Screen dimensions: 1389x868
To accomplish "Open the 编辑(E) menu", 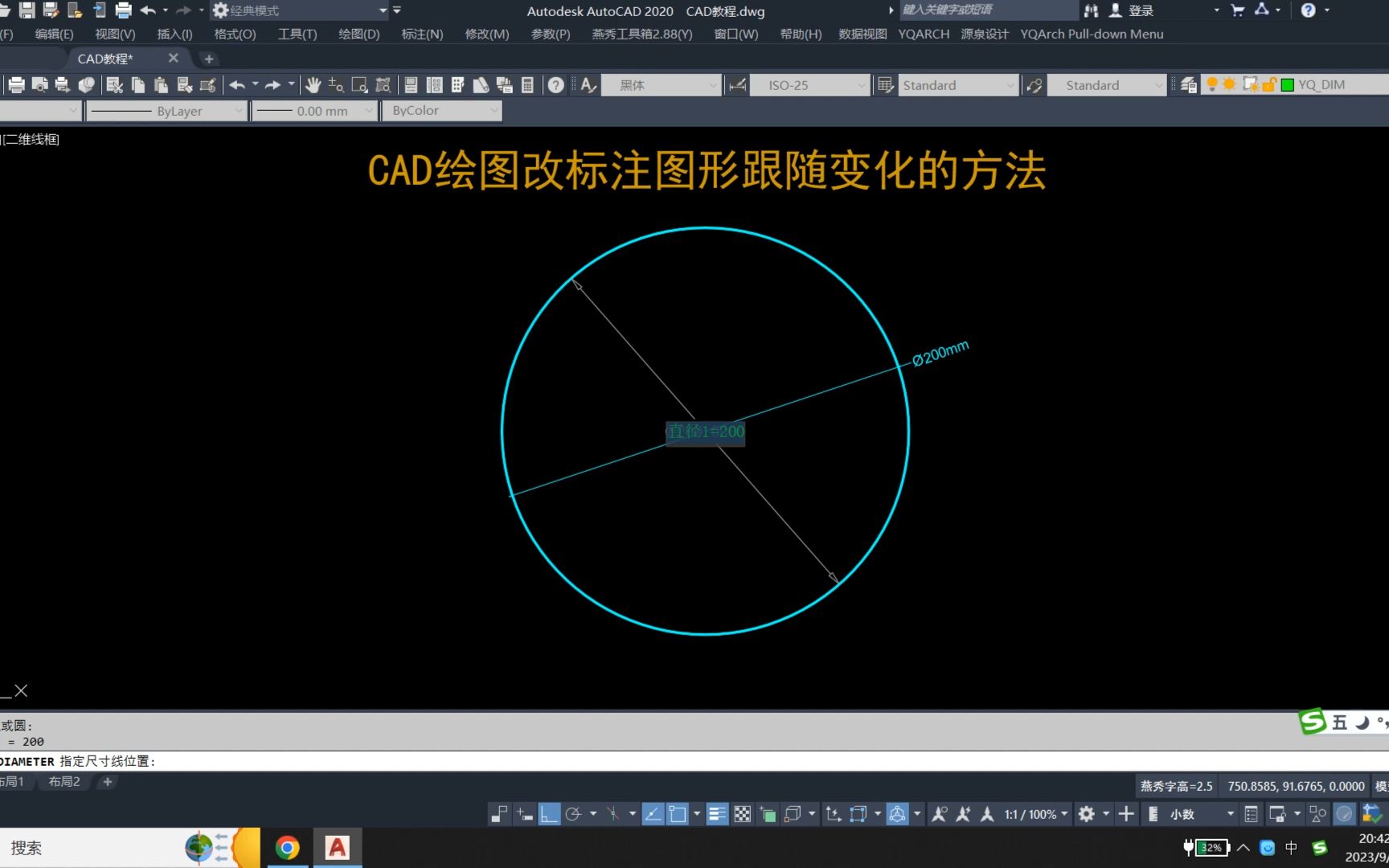I will pyautogui.click(x=54, y=34).
